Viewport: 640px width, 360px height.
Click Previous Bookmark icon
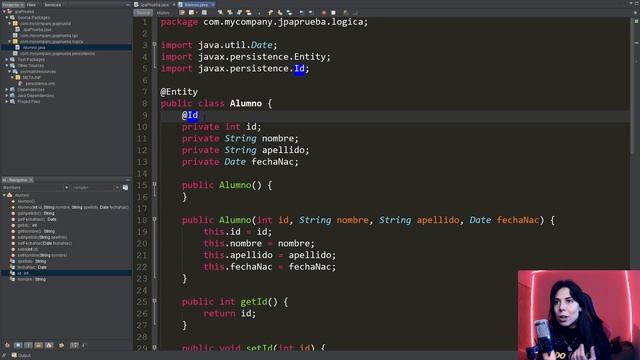click(270, 13)
